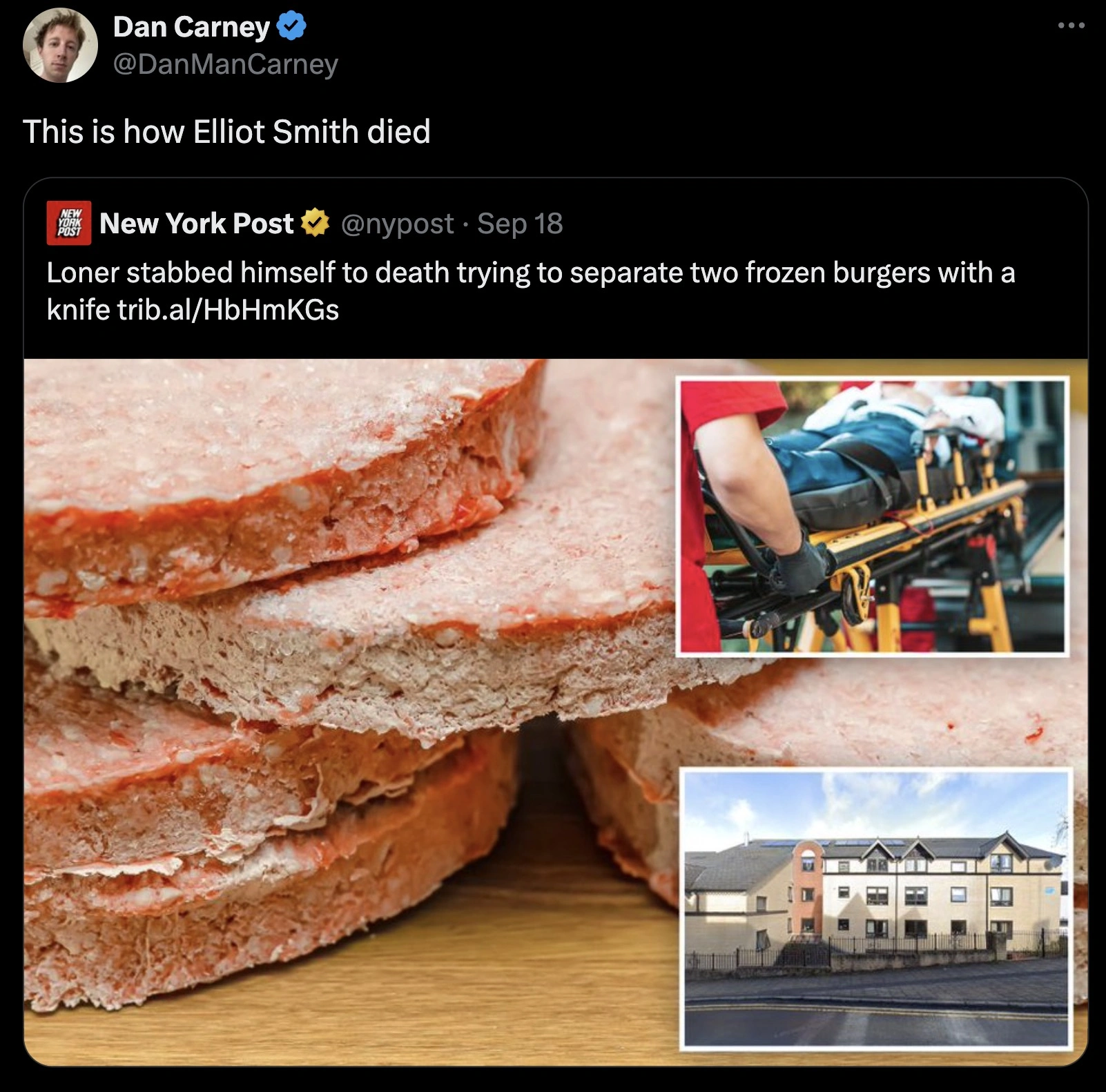Open the Sep 18 timestamp

[520, 224]
